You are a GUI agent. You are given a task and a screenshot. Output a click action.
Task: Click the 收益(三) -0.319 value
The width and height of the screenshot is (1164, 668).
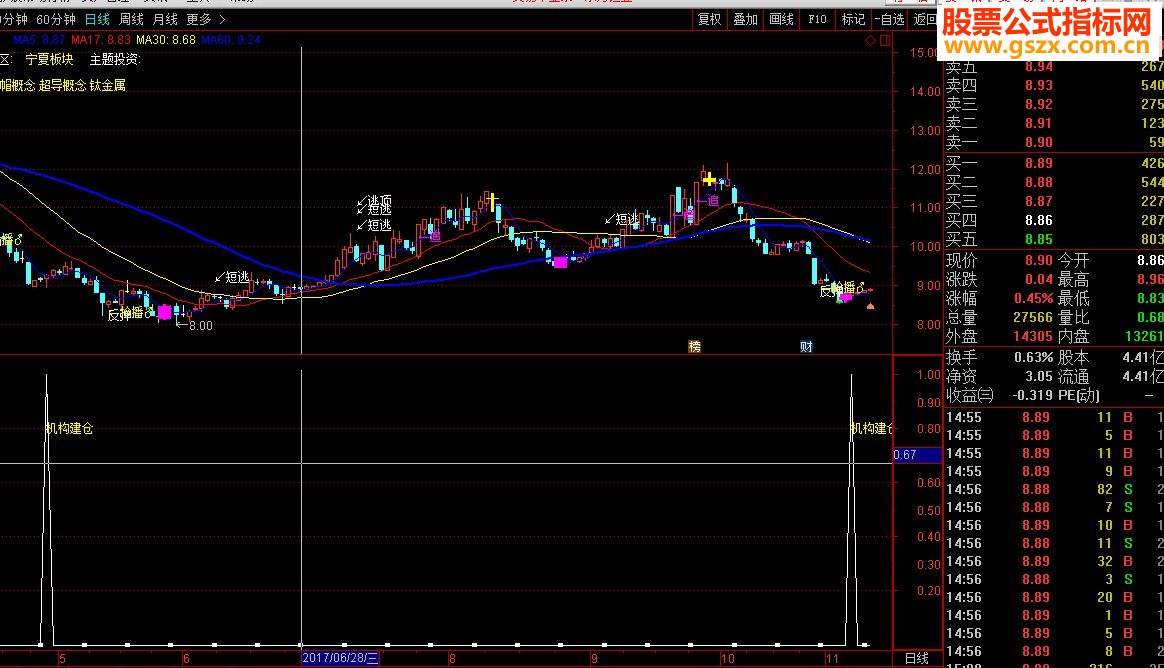1033,396
